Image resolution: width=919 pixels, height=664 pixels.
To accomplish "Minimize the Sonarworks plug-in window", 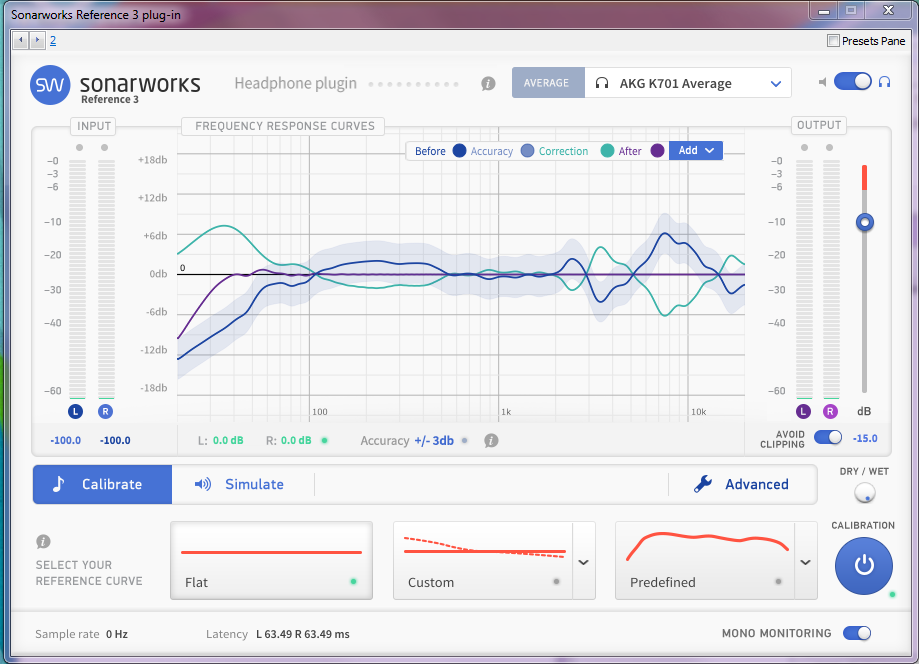I will pyautogui.click(x=824, y=11).
